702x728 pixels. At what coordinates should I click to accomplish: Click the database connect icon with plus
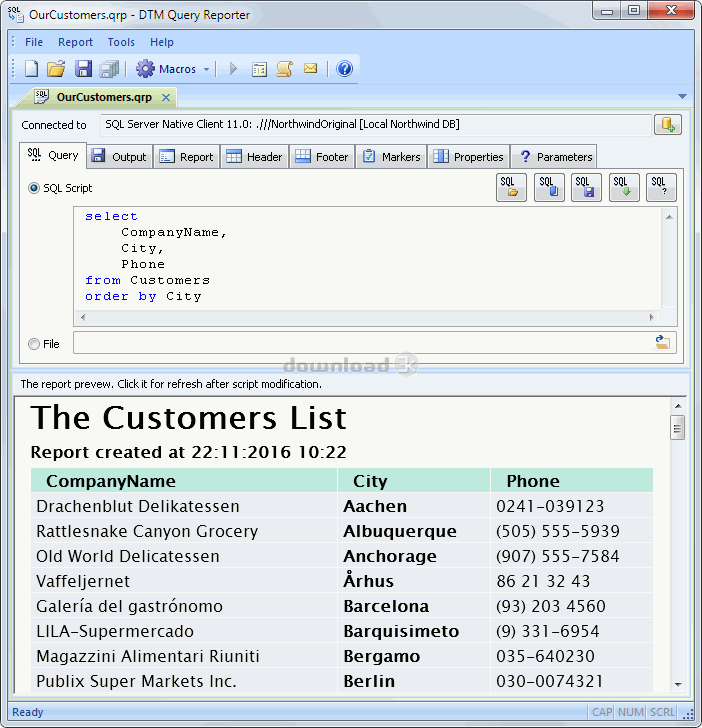click(667, 125)
